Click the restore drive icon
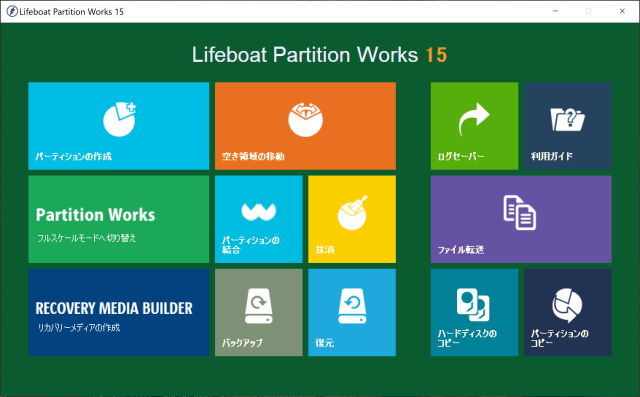This screenshot has height=397, width=640. pyautogui.click(x=352, y=306)
